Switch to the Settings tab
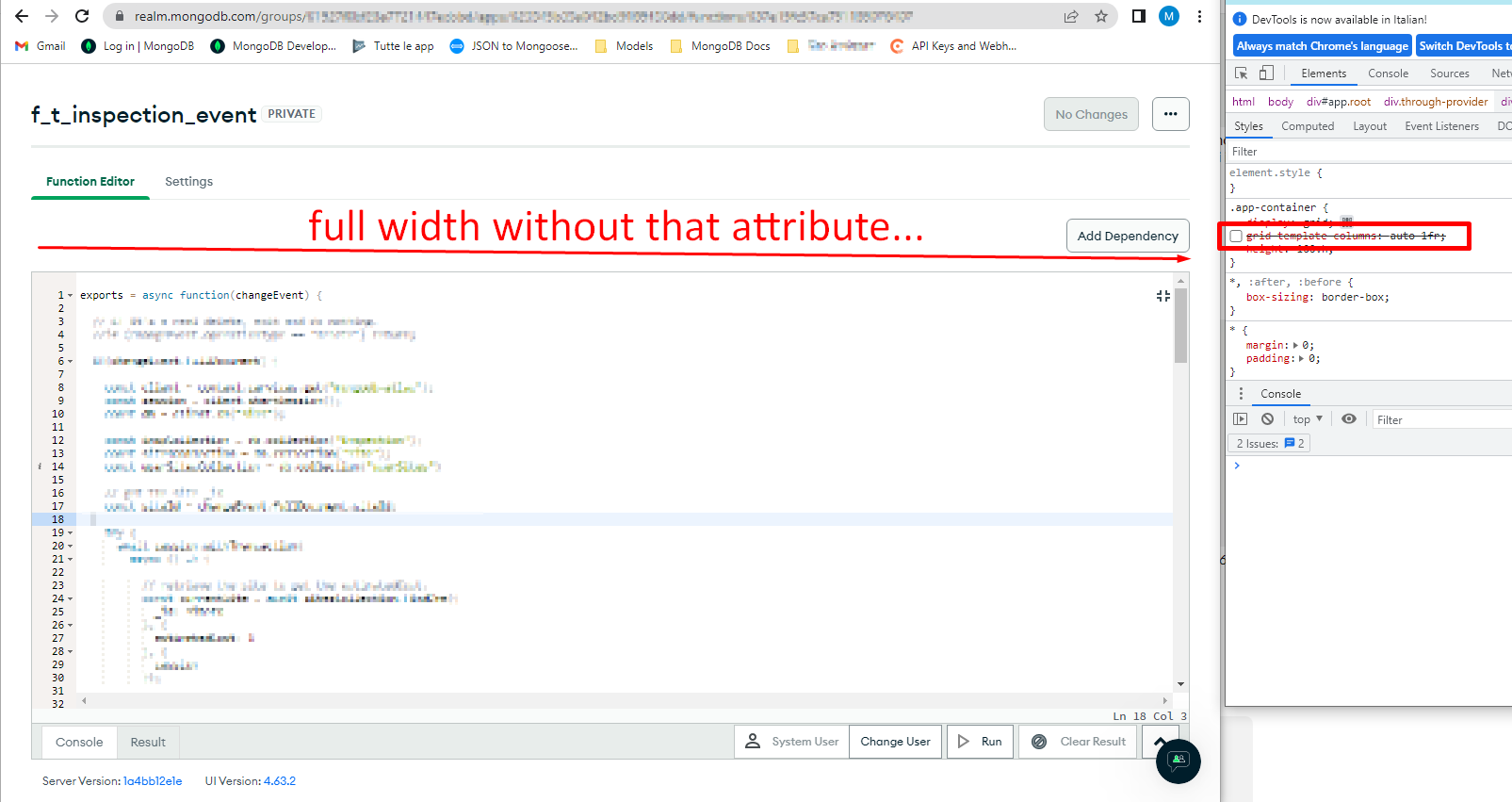Screen dimensions: 1512x802 click(x=188, y=182)
